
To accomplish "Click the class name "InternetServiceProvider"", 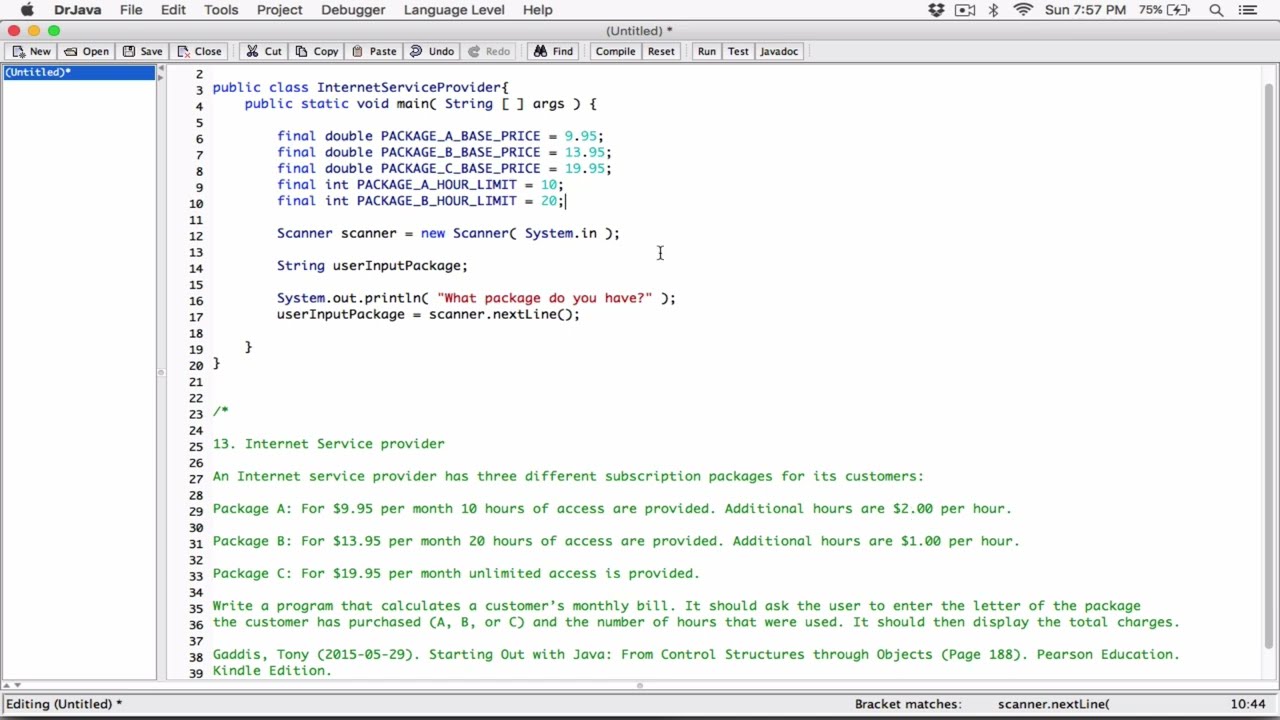I will tap(409, 87).
